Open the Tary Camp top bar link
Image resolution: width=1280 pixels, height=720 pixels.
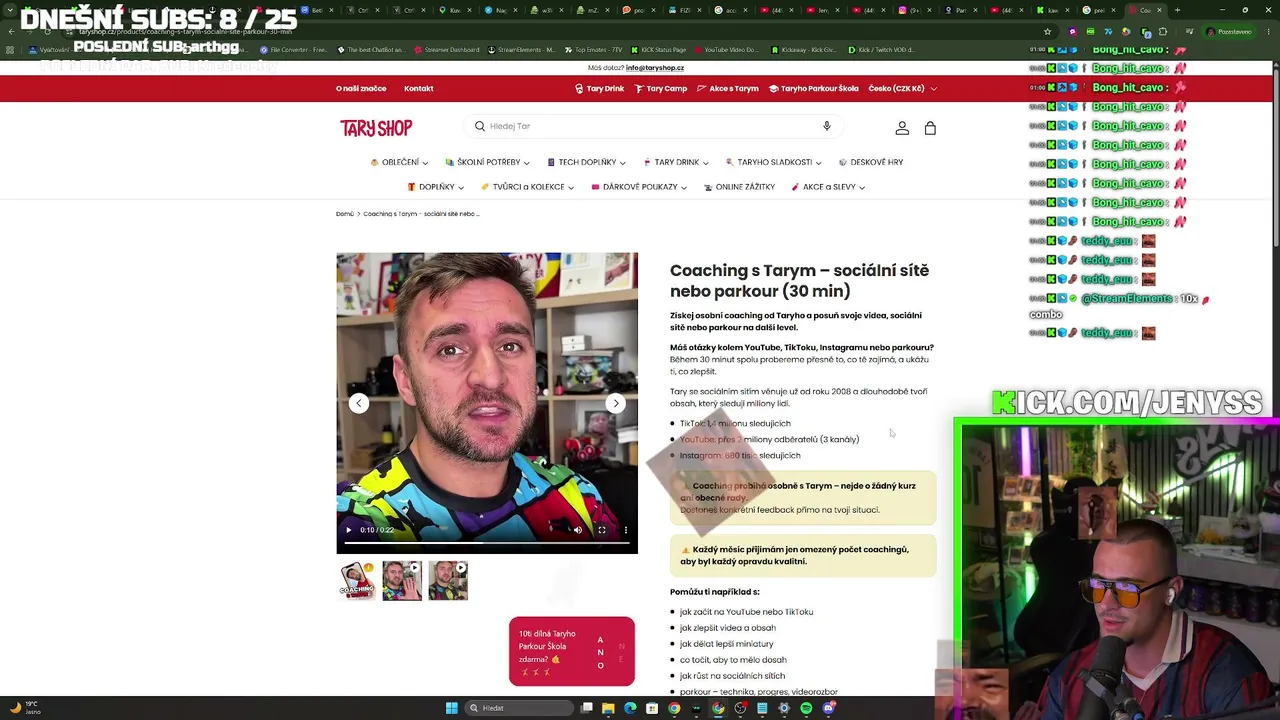661,88
